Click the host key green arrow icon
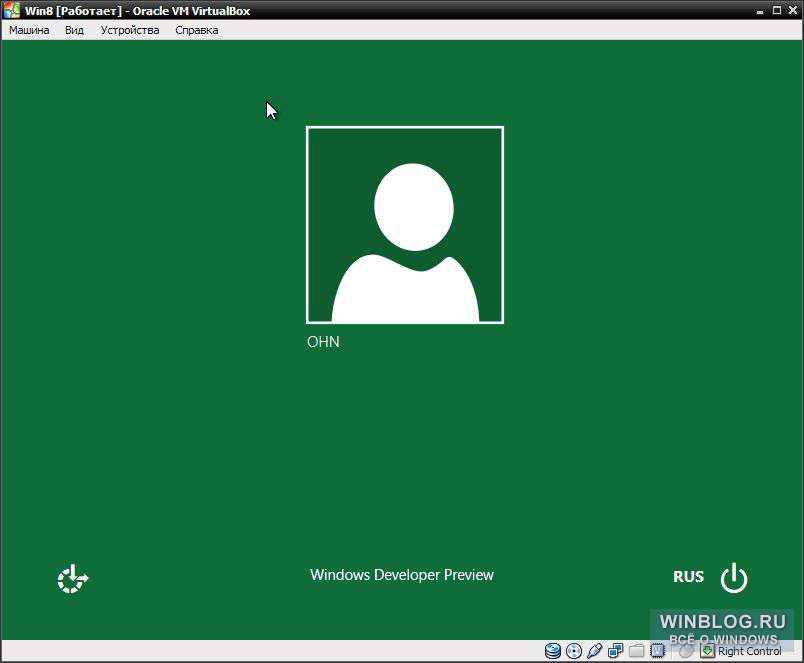Image resolution: width=804 pixels, height=663 pixels. point(707,651)
